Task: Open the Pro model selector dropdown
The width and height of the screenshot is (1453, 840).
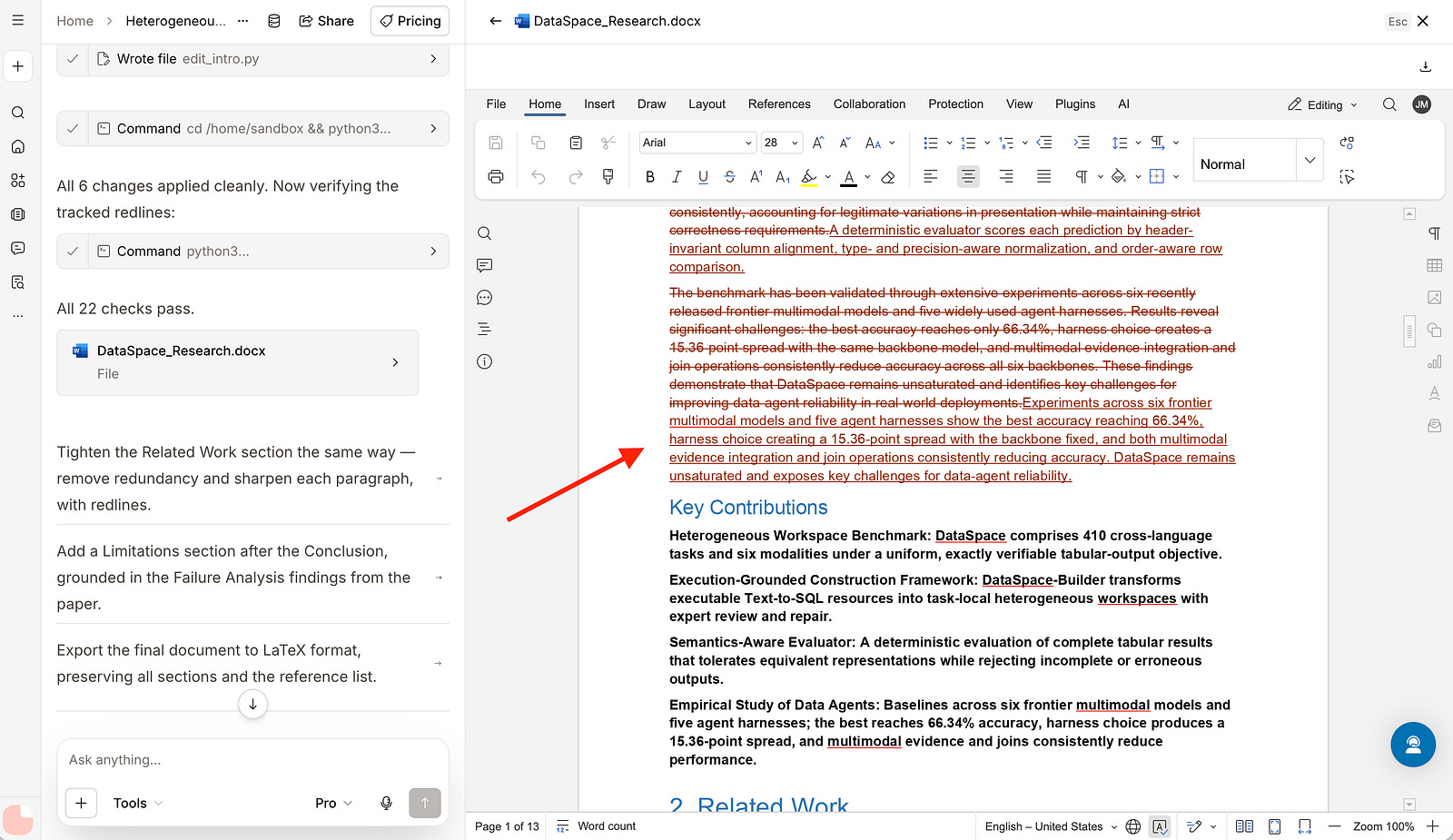Action: coord(333,803)
